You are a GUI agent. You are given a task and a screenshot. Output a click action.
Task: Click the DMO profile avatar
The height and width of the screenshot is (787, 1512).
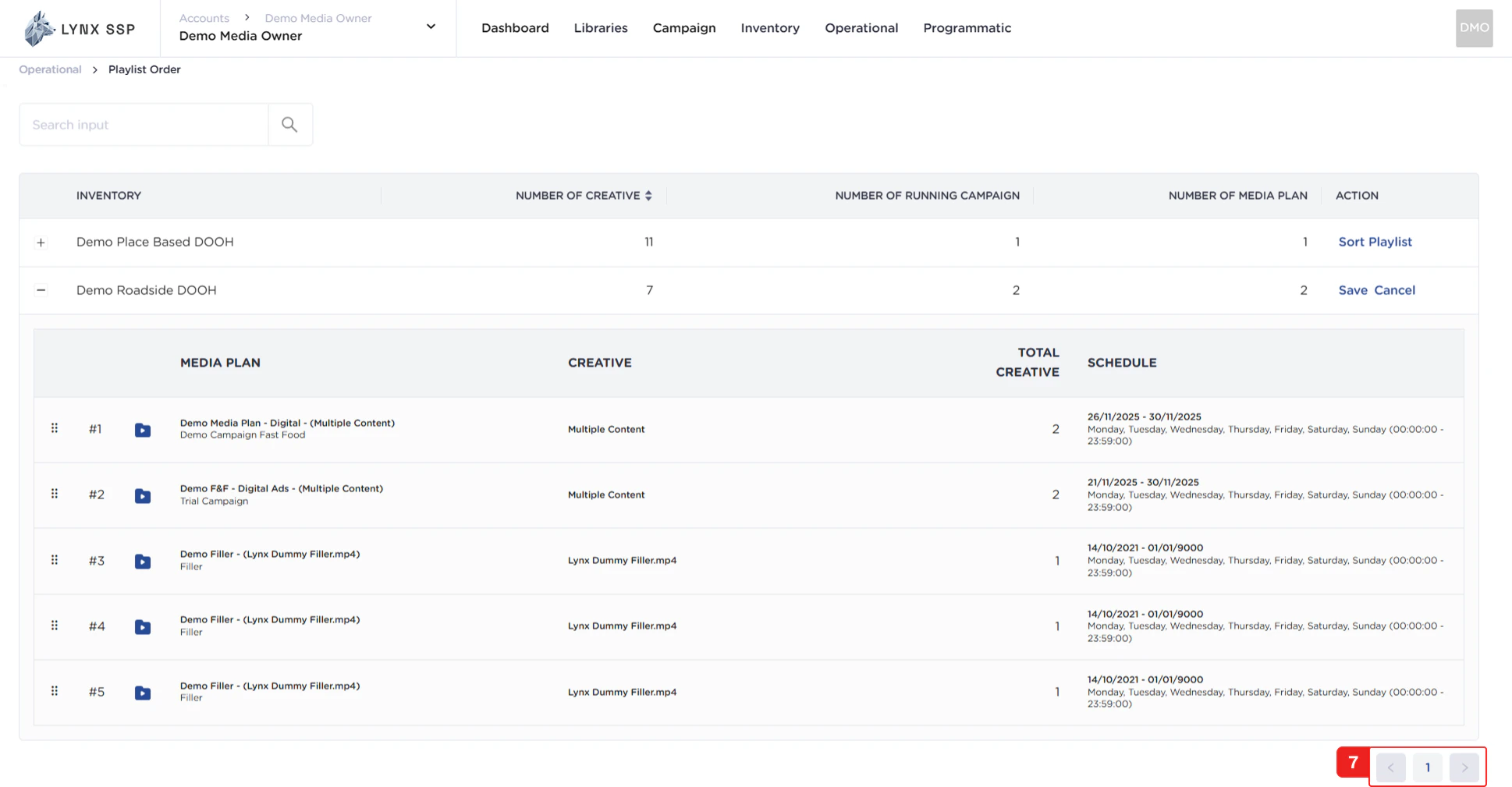(1474, 28)
